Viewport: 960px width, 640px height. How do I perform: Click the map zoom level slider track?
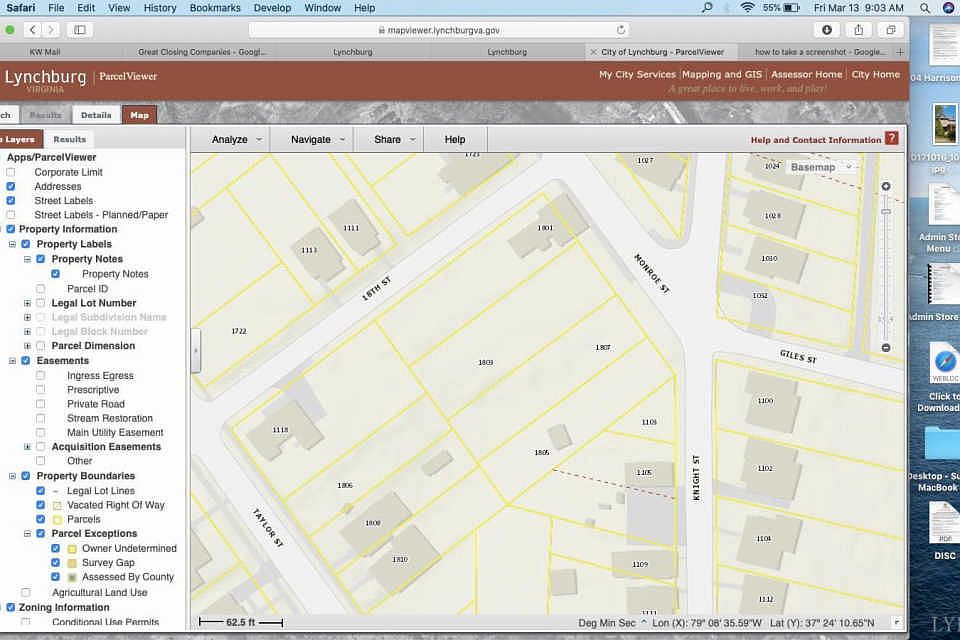tap(885, 269)
